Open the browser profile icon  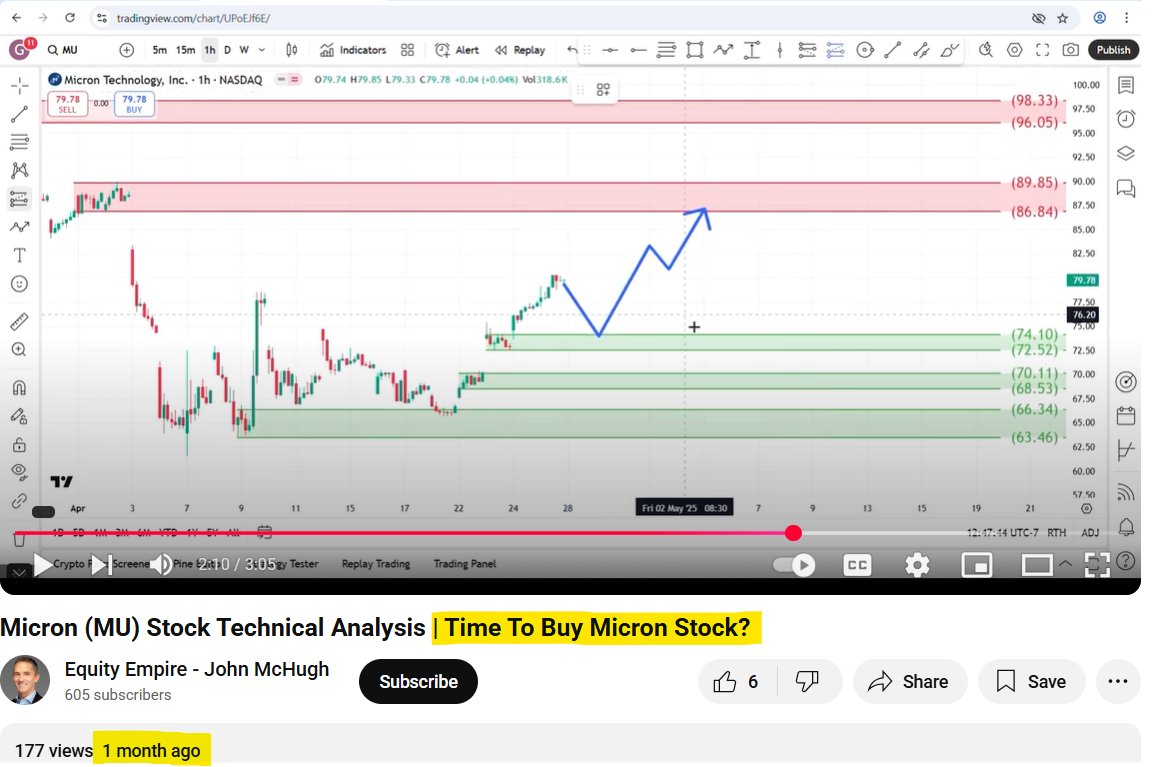click(1100, 18)
